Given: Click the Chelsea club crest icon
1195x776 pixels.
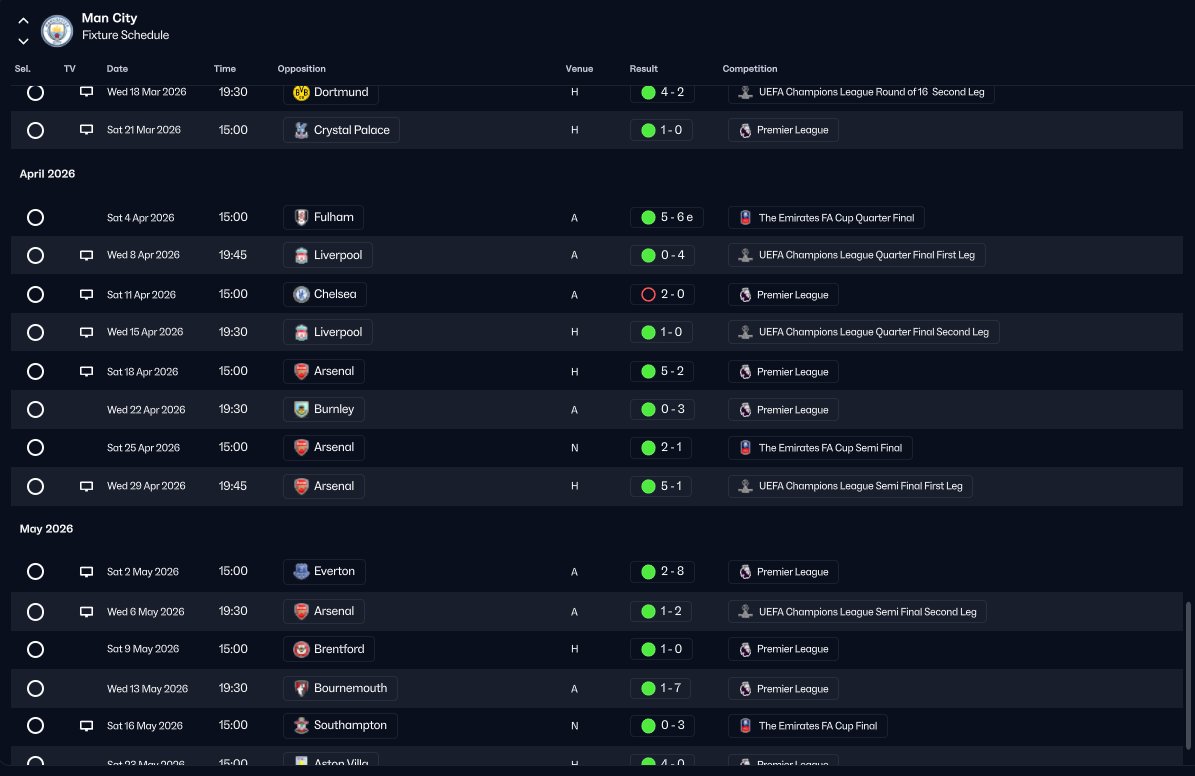Looking at the screenshot, I should click(301, 294).
